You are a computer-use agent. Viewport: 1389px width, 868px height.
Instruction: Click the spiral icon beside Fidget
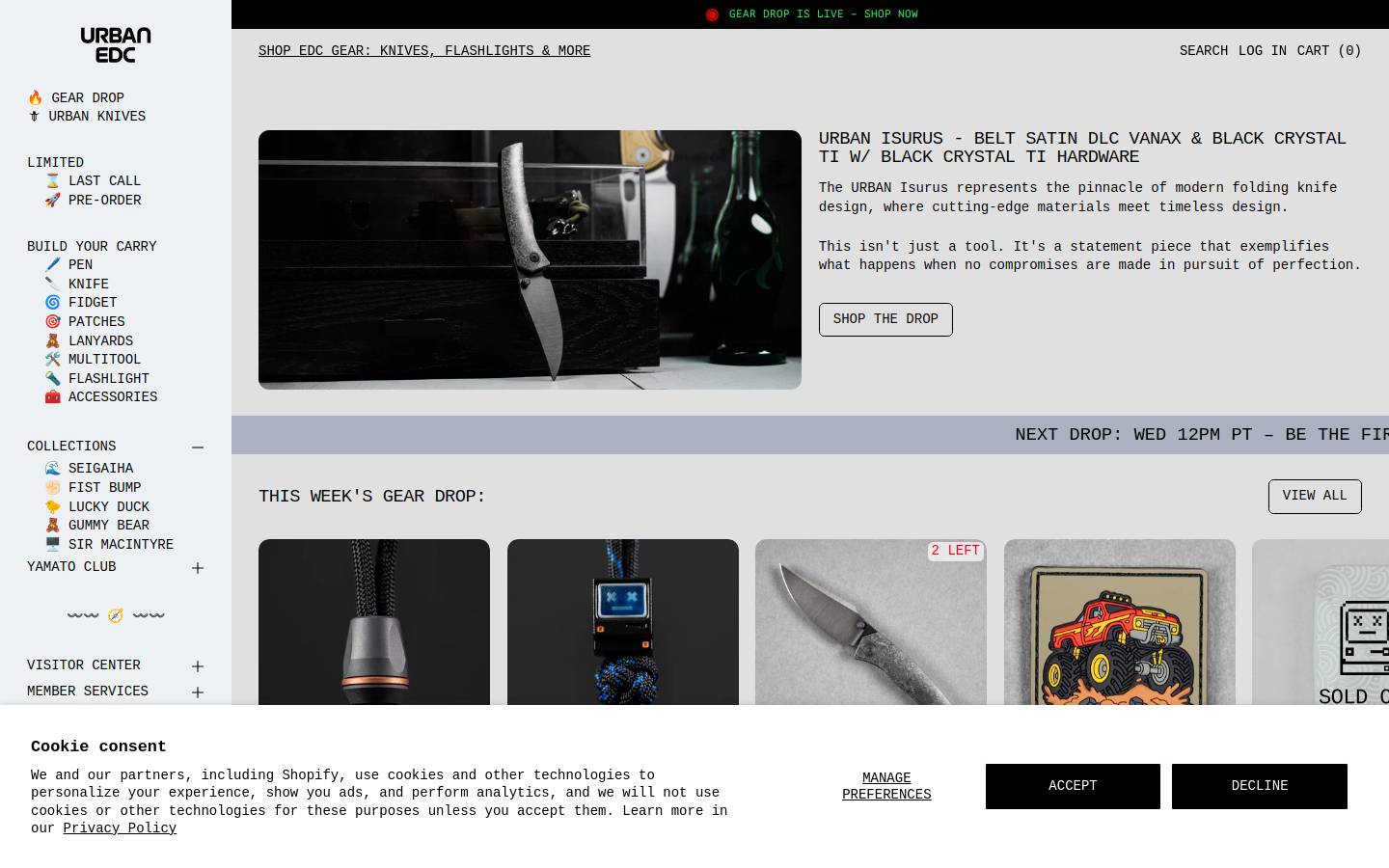pyautogui.click(x=52, y=303)
